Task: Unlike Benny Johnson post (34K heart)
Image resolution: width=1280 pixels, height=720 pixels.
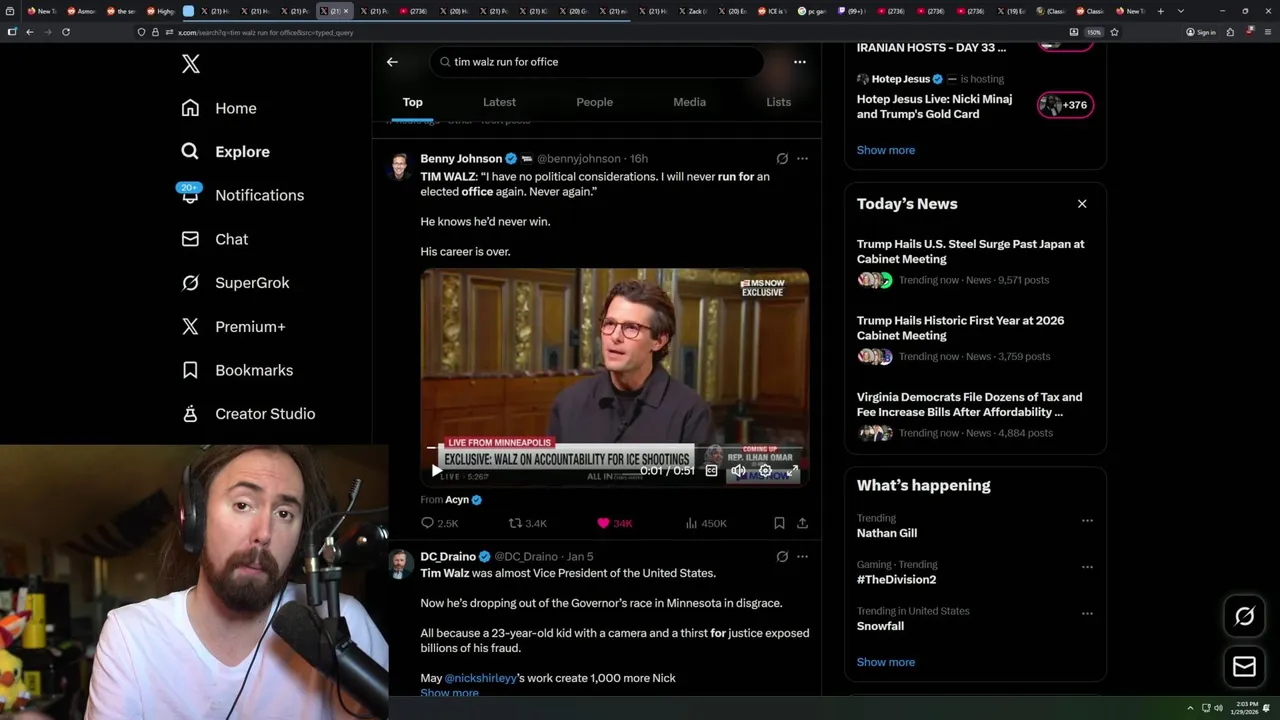Action: tap(614, 523)
